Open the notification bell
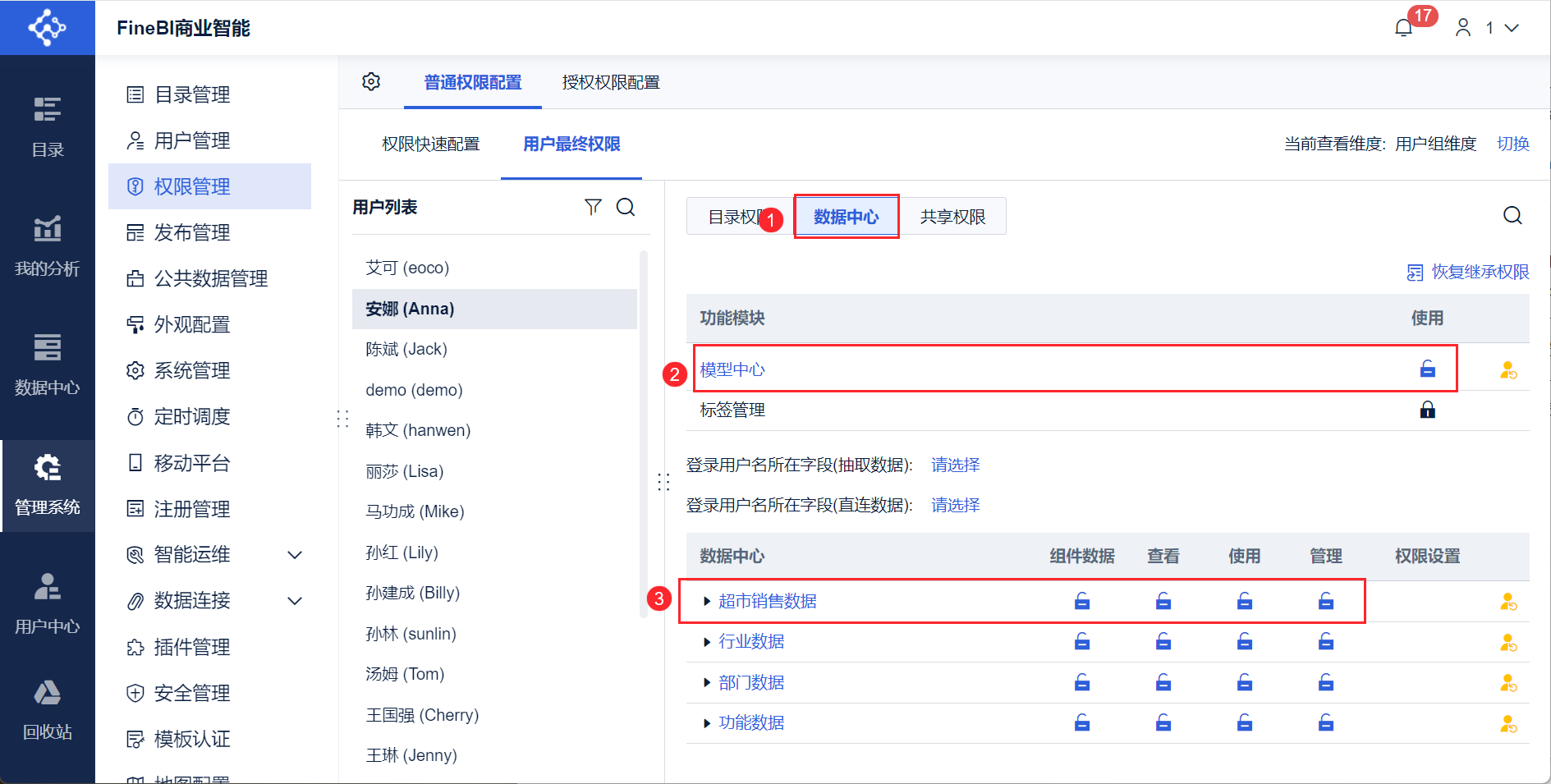The height and width of the screenshot is (784, 1551). point(1404,28)
